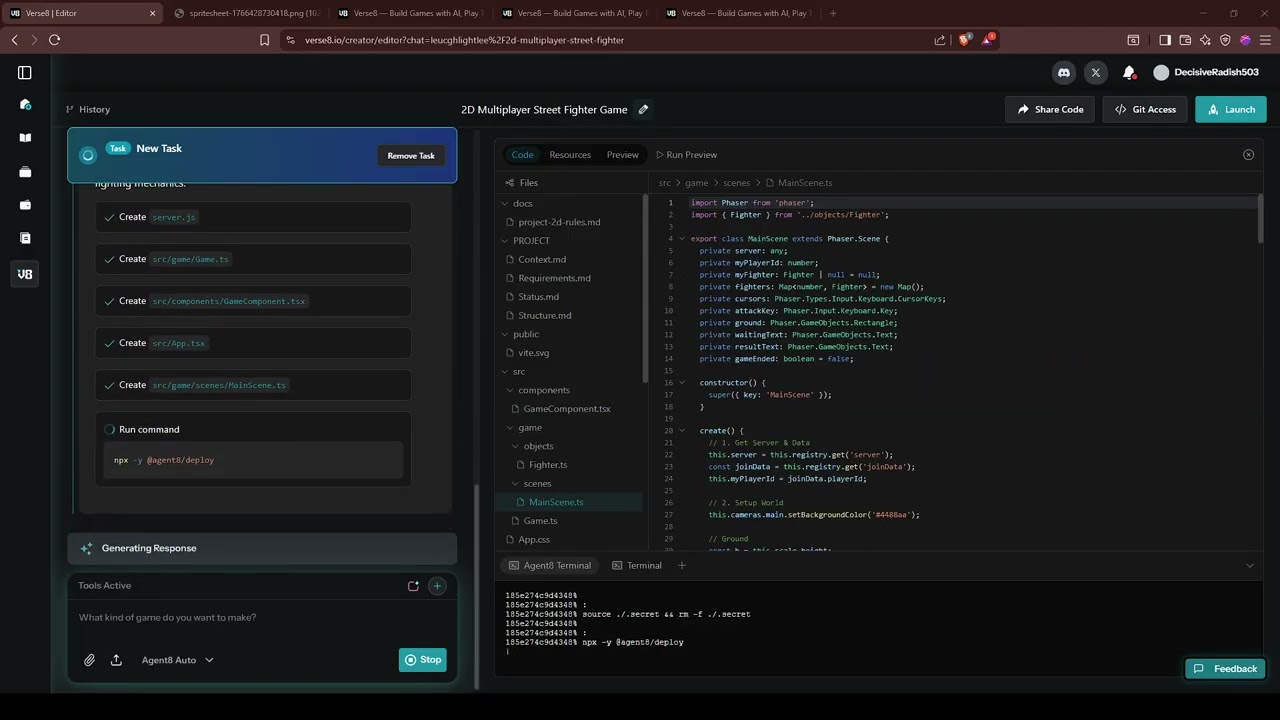The width and height of the screenshot is (1280, 720).
Task: Click the browser address bar URL
Action: tap(464, 40)
